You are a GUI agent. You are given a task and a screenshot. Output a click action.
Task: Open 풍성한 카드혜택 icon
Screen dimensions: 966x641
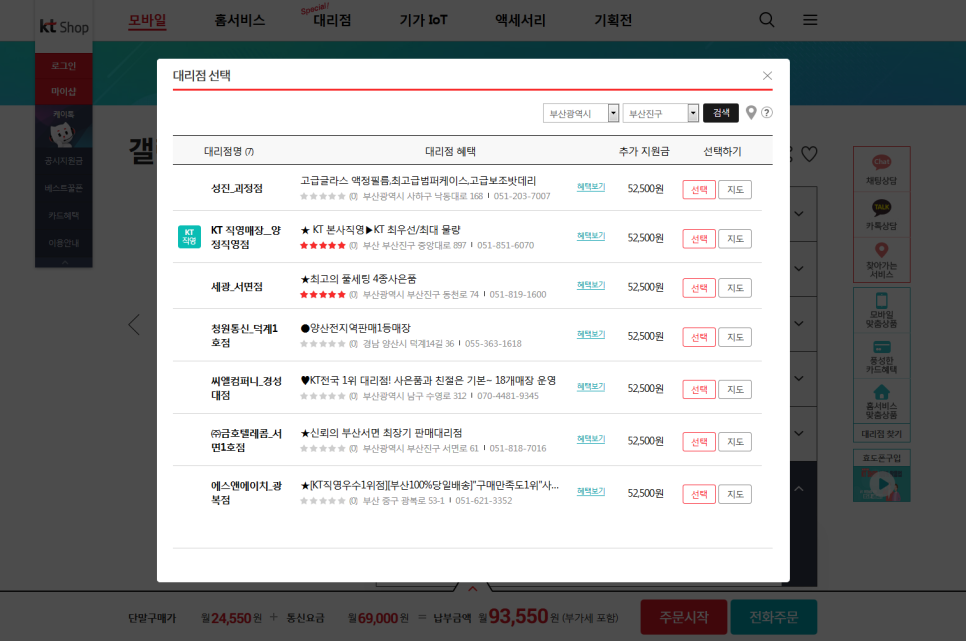pyautogui.click(x=882, y=356)
